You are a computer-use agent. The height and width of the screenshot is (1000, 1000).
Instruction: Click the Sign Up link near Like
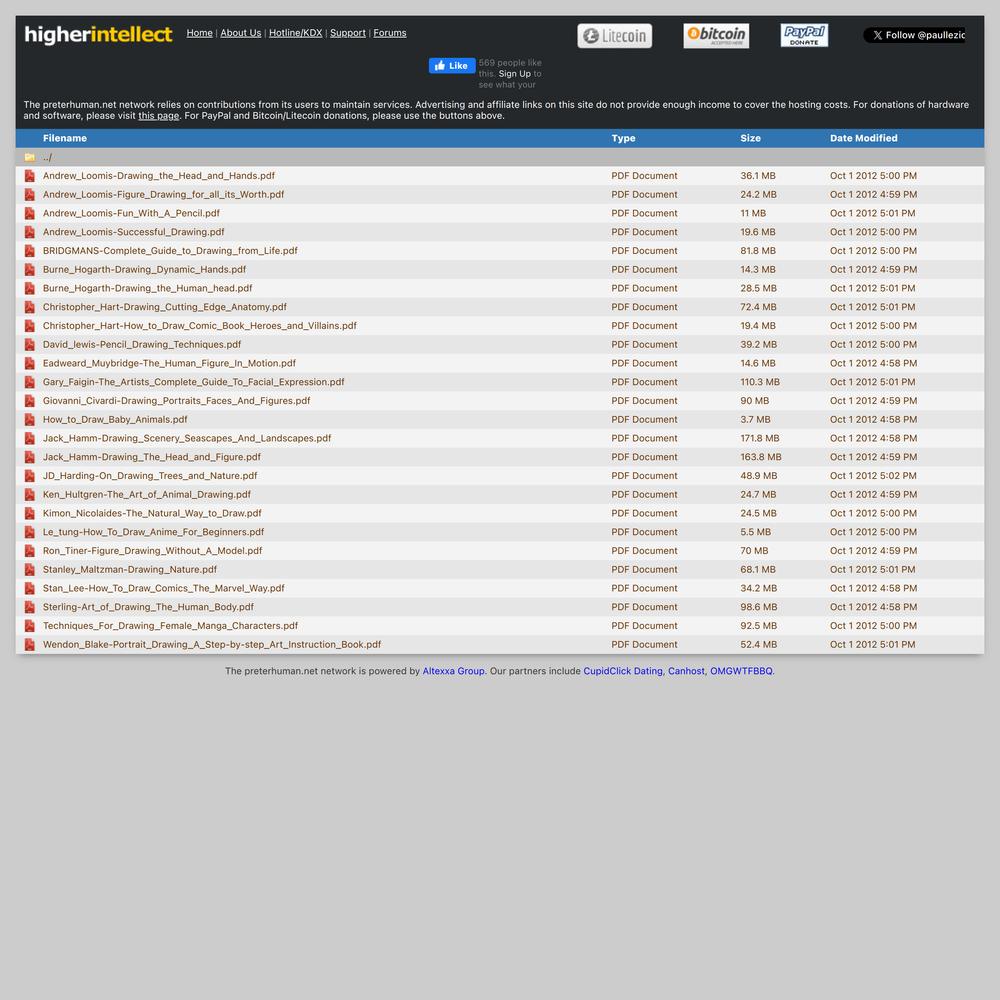pyautogui.click(x=515, y=74)
